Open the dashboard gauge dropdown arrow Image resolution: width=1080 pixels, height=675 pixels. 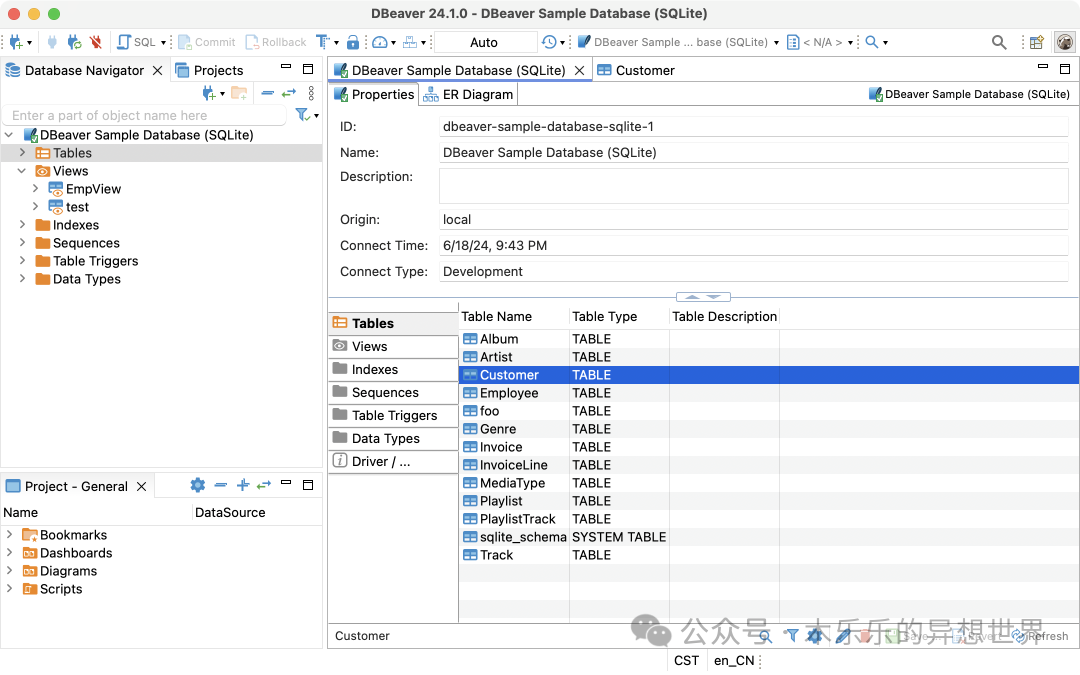[x=393, y=43]
